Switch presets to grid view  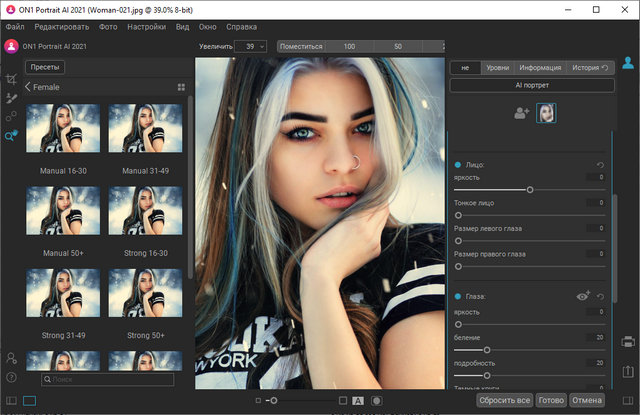click(x=181, y=87)
